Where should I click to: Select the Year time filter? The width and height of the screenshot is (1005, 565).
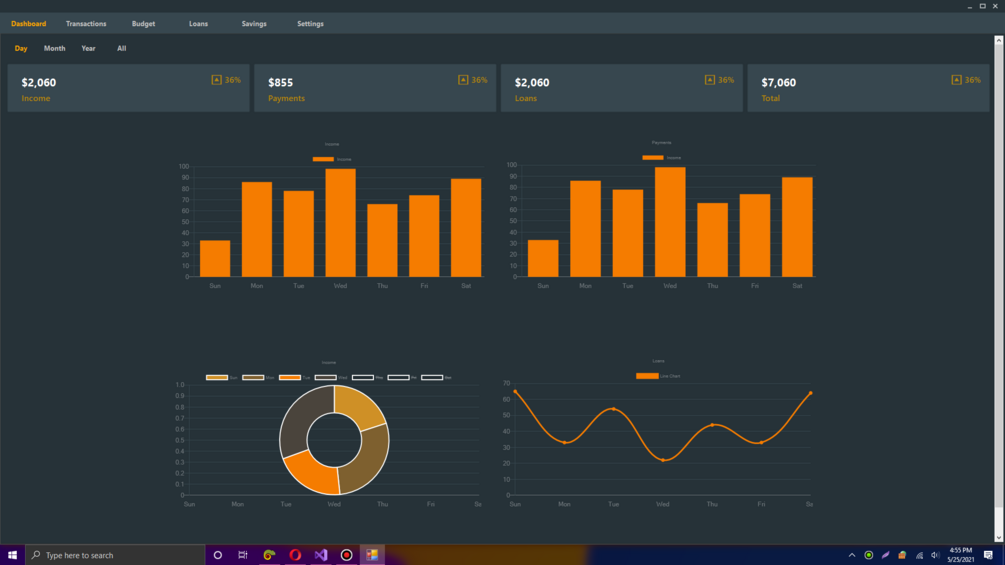[88, 49]
